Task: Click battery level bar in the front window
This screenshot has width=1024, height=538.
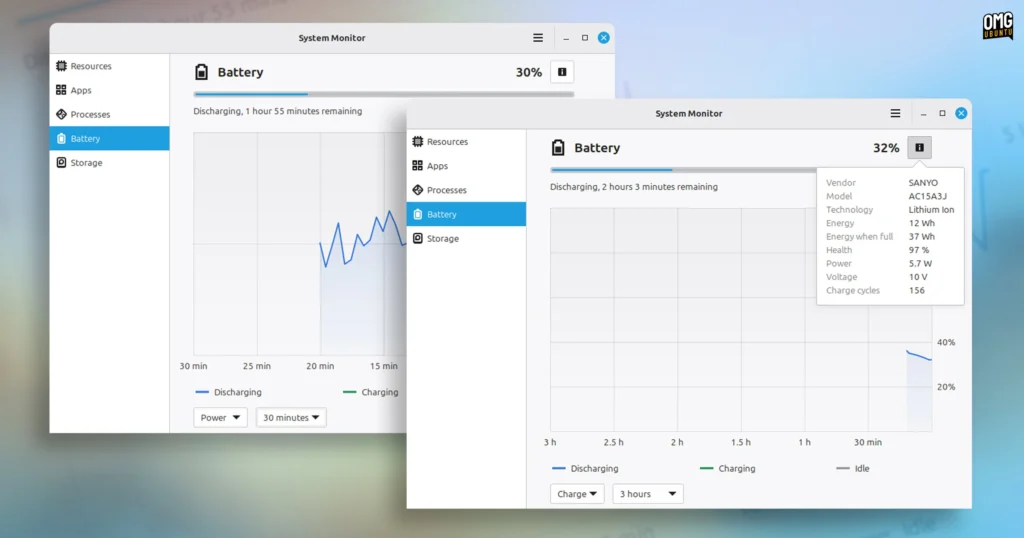Action: [x=683, y=170]
